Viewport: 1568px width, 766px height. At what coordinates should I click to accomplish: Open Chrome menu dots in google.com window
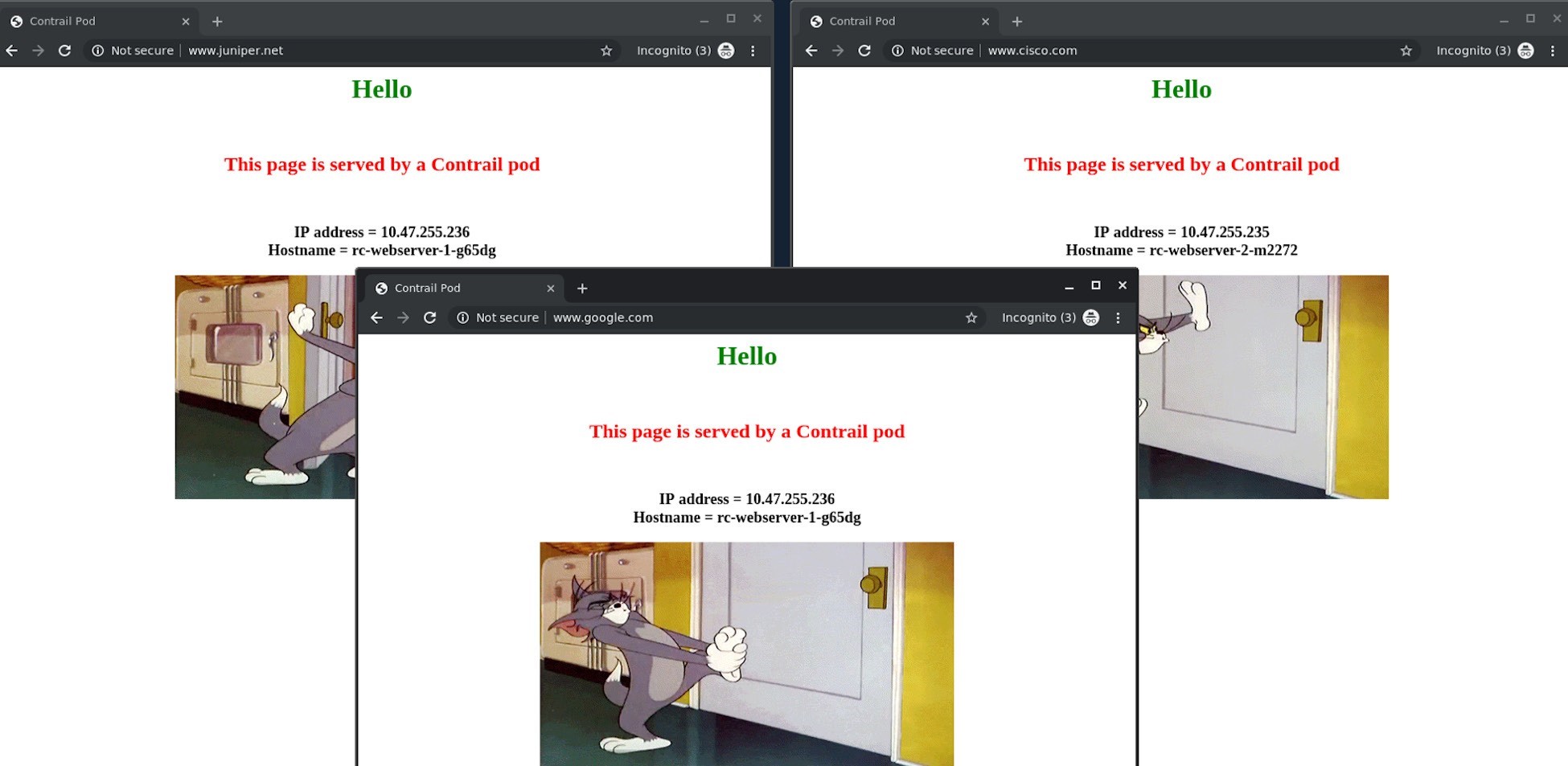1118,317
